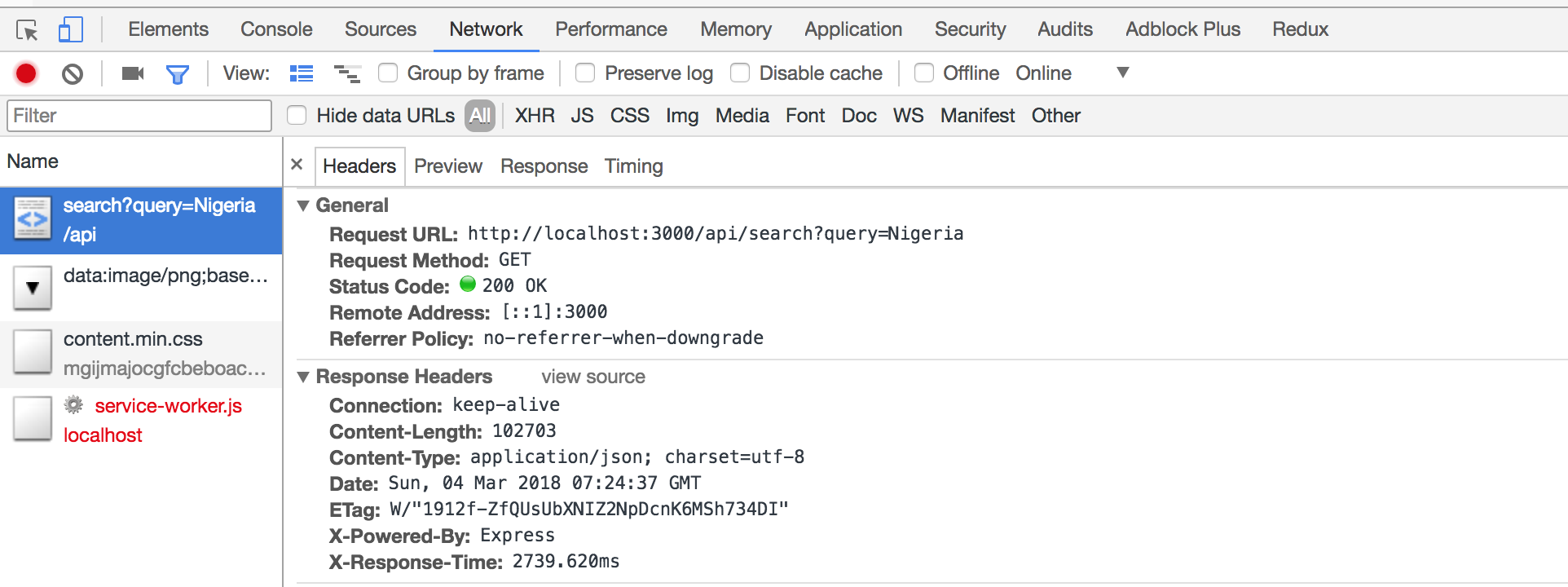Check the Preserve log option

[585, 73]
